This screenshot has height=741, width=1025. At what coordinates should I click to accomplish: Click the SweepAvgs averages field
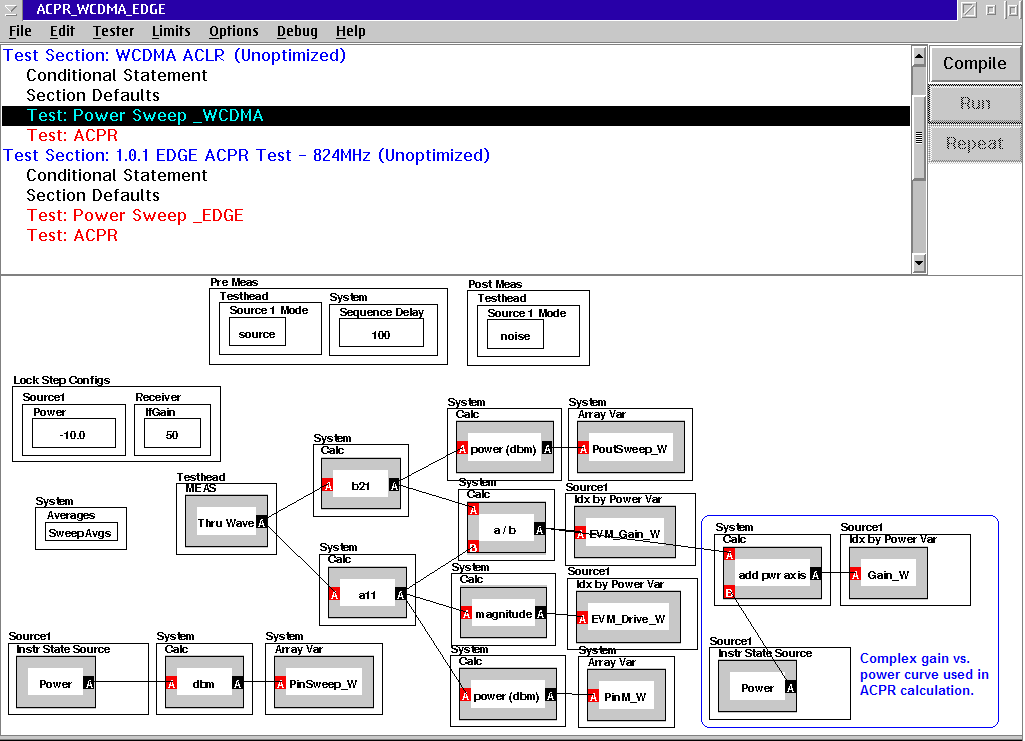(x=80, y=533)
